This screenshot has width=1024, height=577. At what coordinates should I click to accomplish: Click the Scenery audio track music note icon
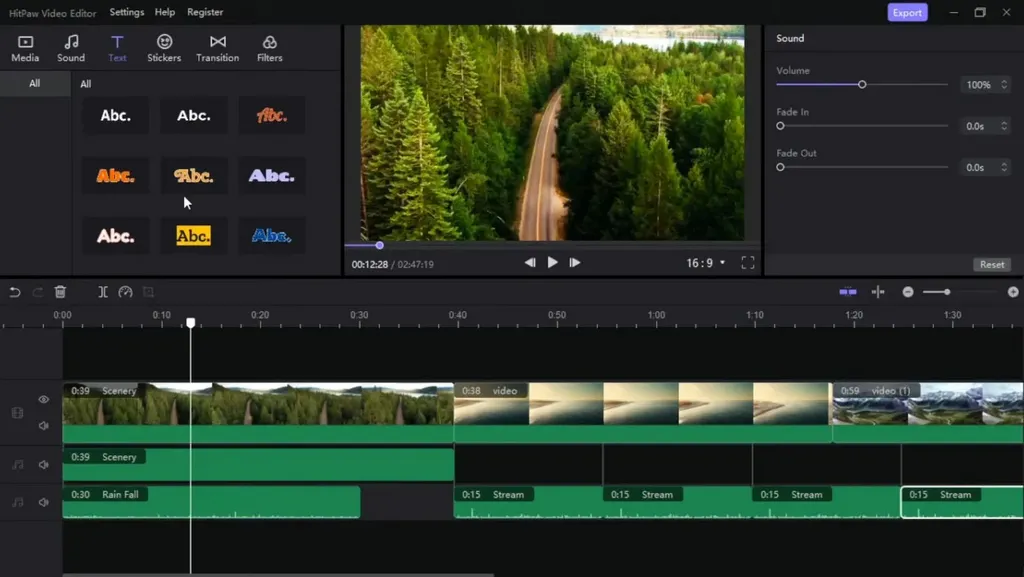(18, 465)
